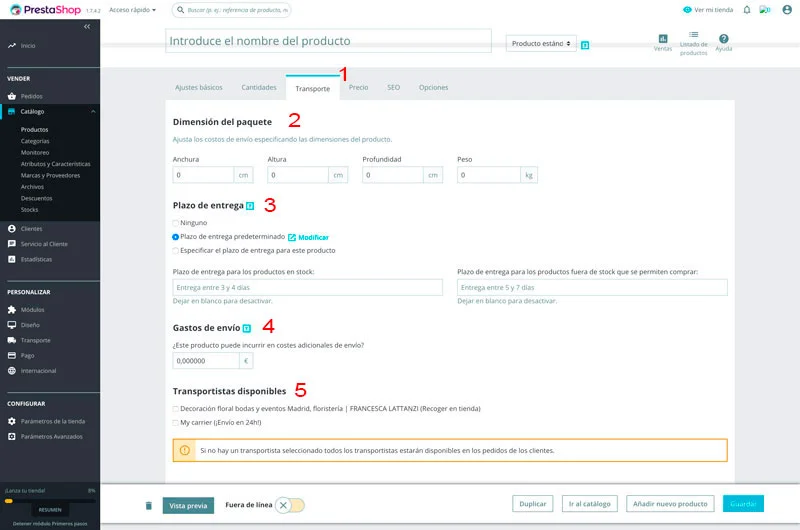The width and height of the screenshot is (800, 530).
Task: Open notifications bell icon
Action: pos(746,10)
